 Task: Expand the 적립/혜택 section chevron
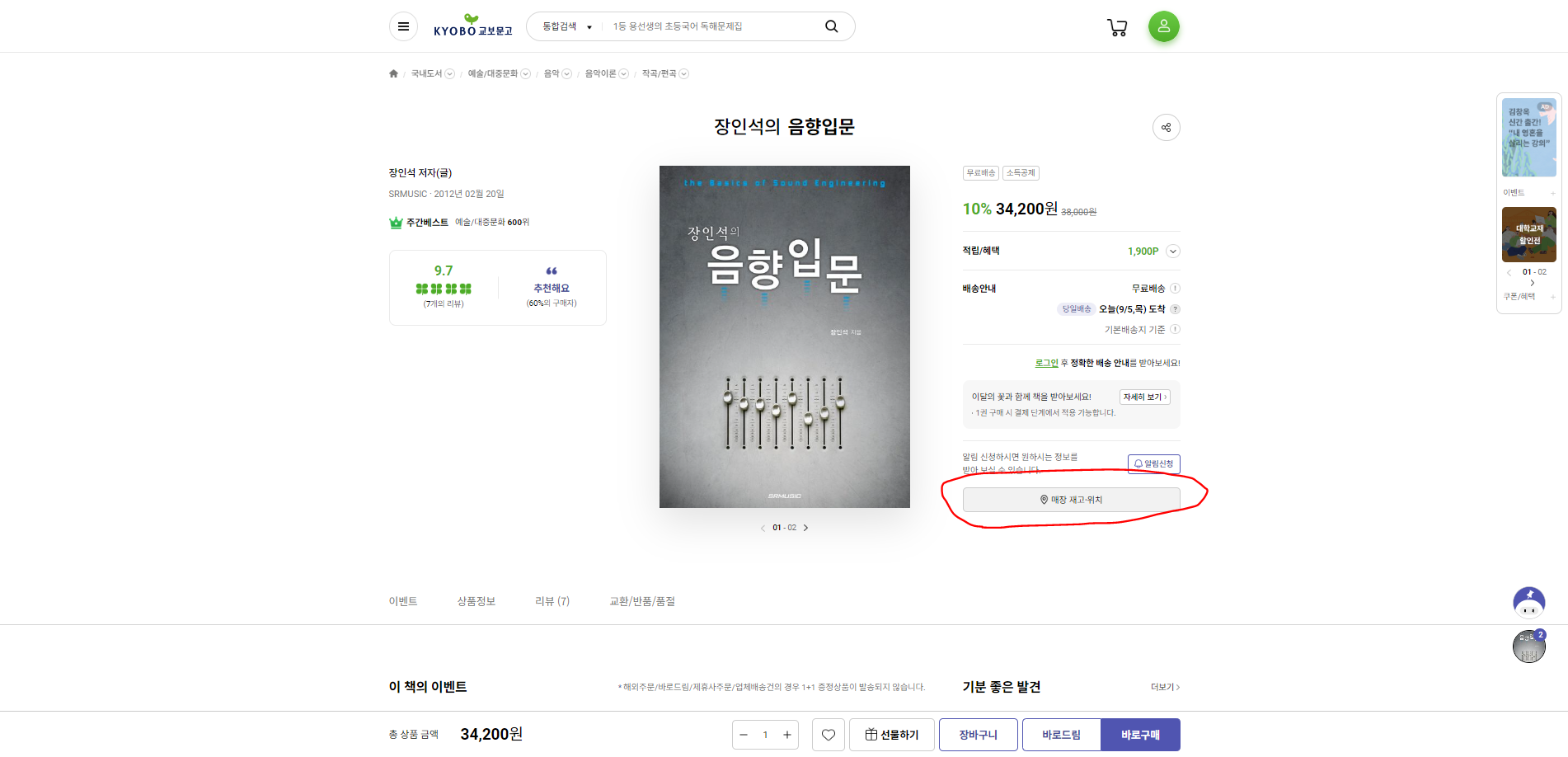point(1174,251)
